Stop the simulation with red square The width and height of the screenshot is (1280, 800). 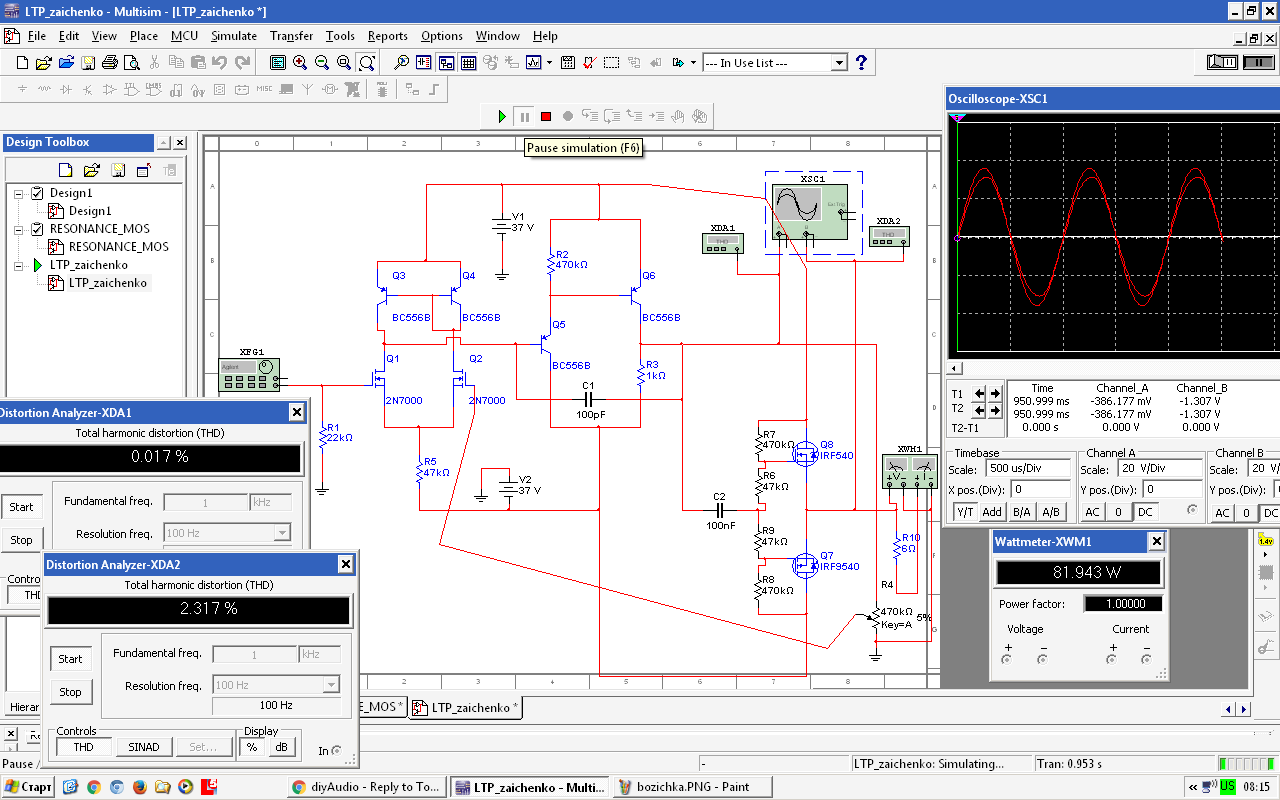(x=546, y=116)
